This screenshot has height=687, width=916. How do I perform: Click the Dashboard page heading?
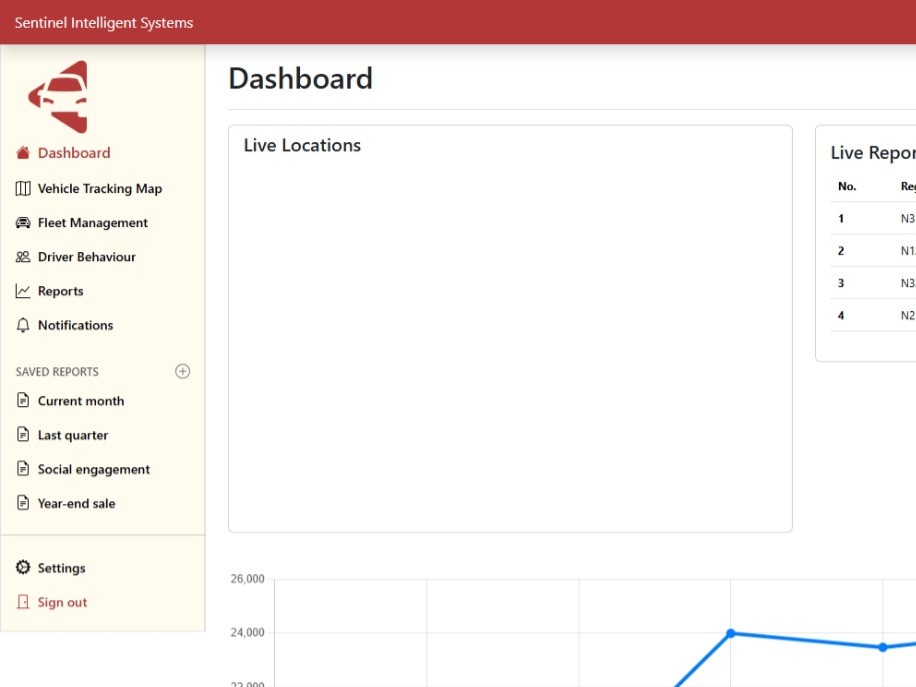coord(300,78)
